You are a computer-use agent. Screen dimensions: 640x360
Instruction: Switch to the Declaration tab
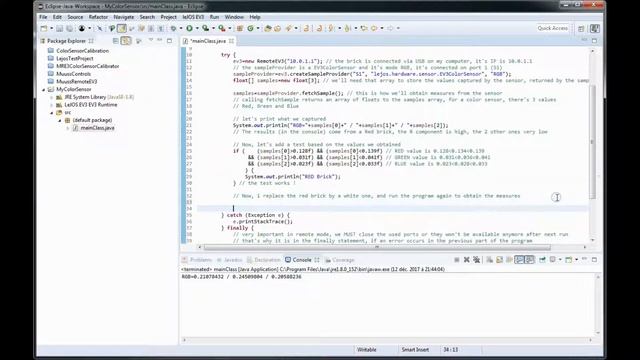pyautogui.click(x=263, y=260)
